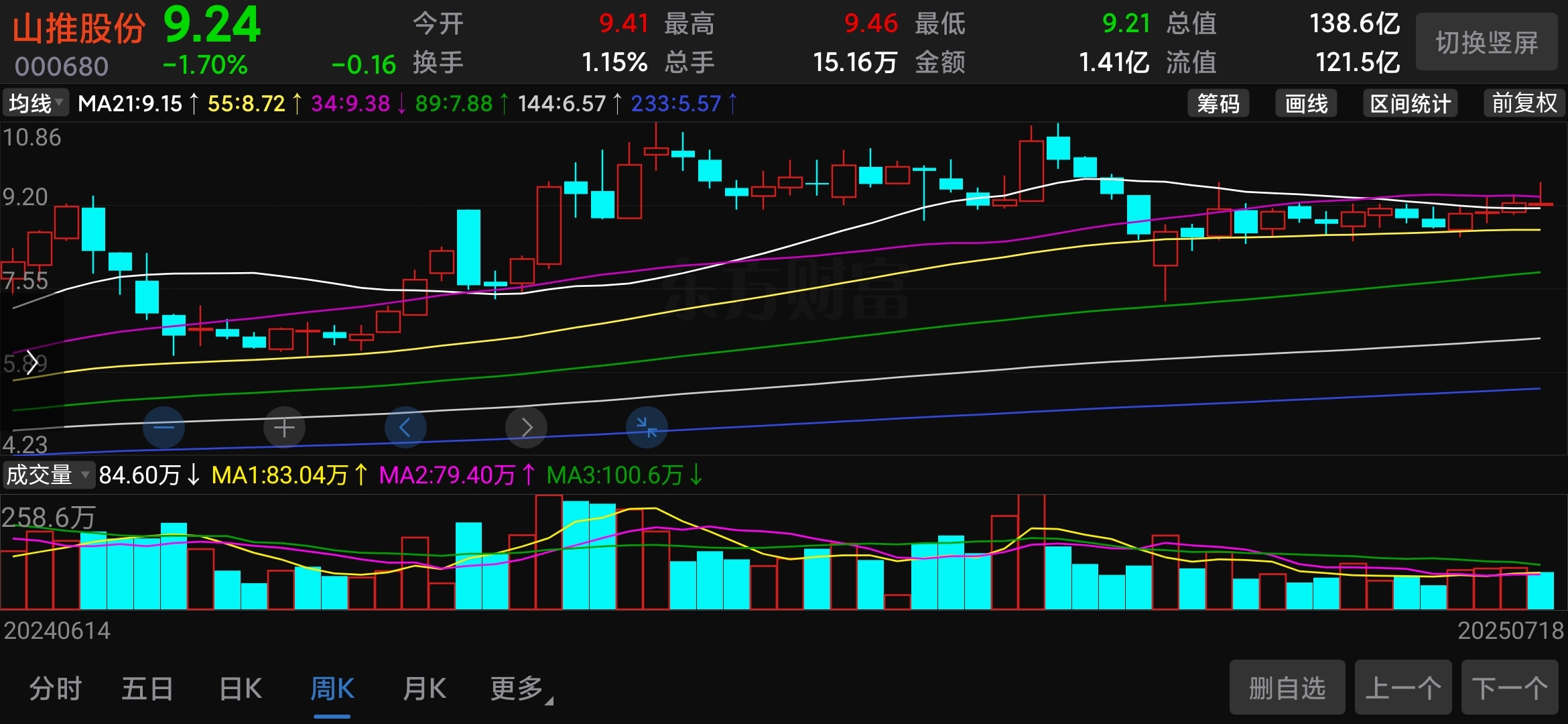Toggle 前复权 adjustment setting

[x=1524, y=103]
